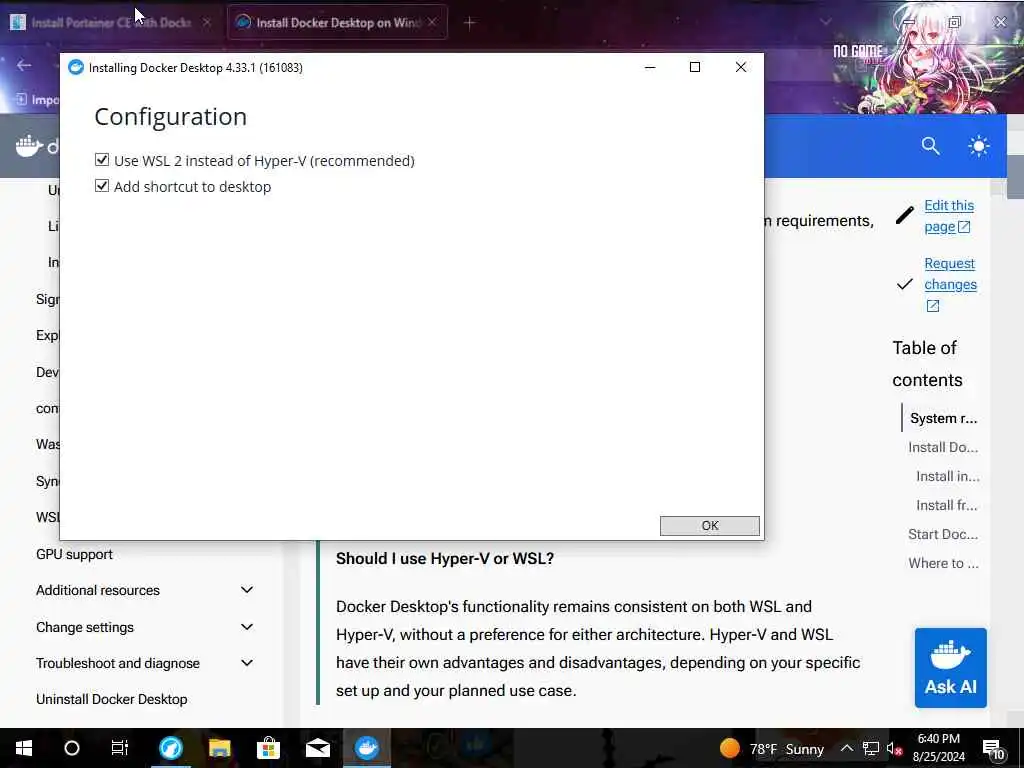Toggle Add shortcut to desktop checkbox
The height and width of the screenshot is (768, 1024).
pos(102,186)
